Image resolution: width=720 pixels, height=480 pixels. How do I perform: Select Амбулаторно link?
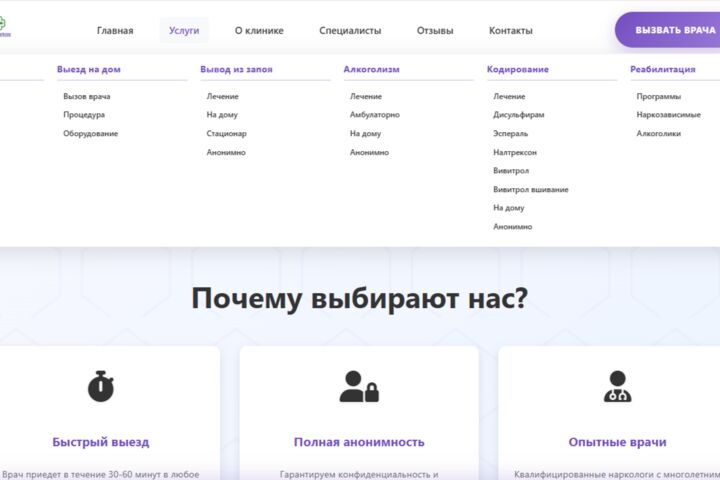[x=375, y=115]
